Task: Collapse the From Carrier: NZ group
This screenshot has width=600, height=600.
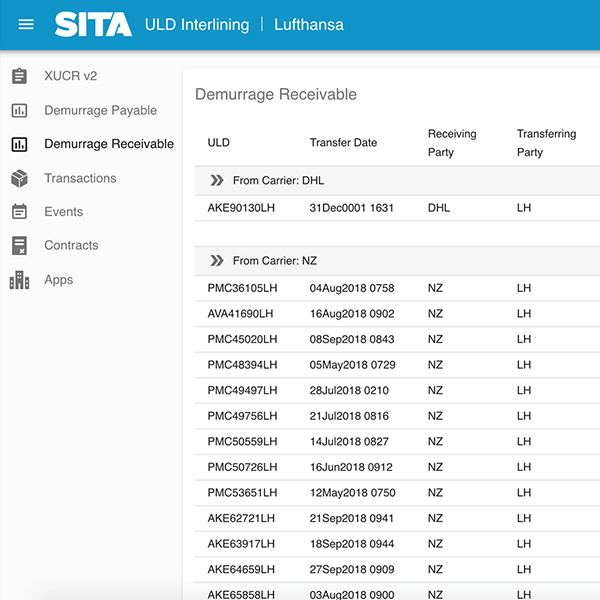Action: pos(217,261)
